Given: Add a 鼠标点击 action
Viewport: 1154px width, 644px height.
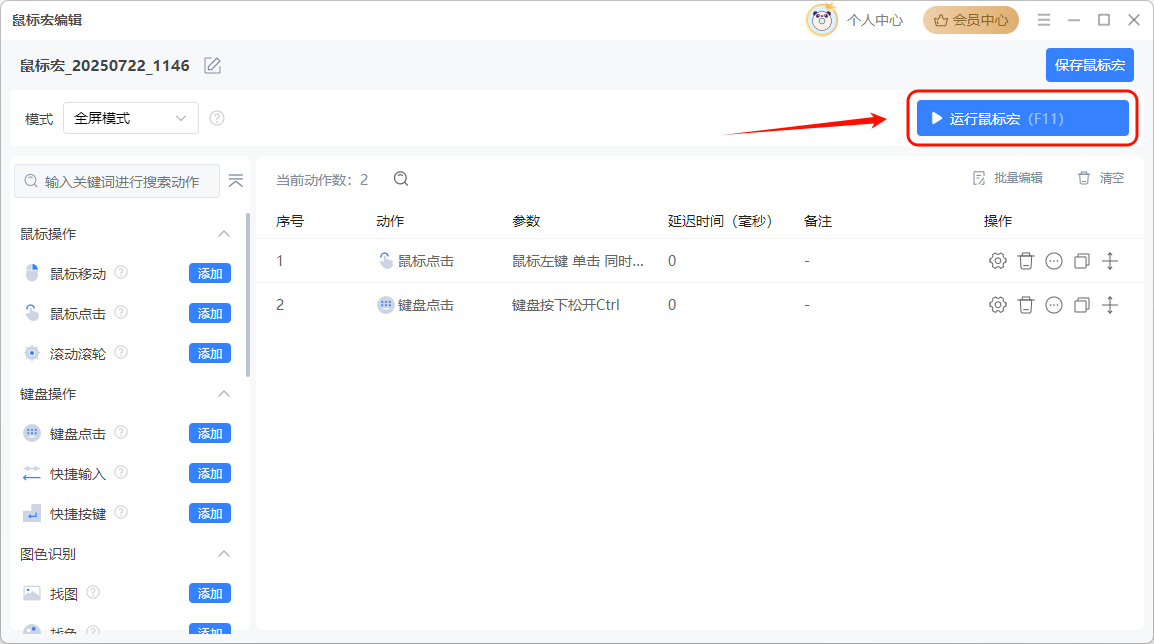Looking at the screenshot, I should click(210, 313).
